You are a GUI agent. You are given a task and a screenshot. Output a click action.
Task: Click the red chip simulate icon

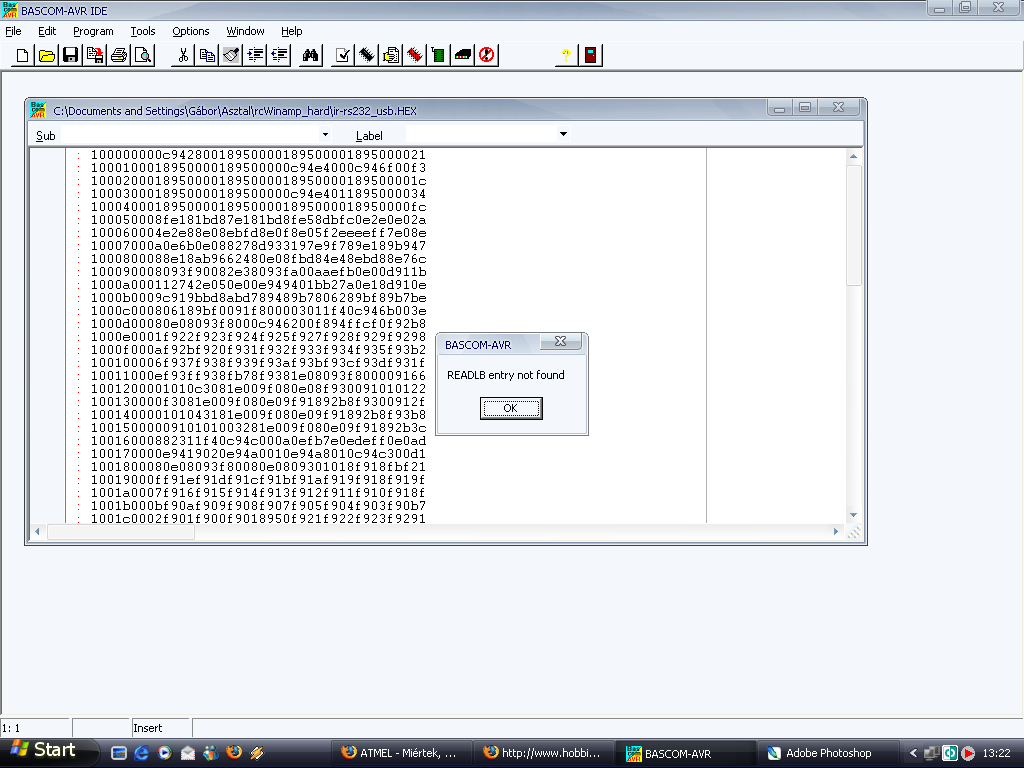[x=415, y=56]
